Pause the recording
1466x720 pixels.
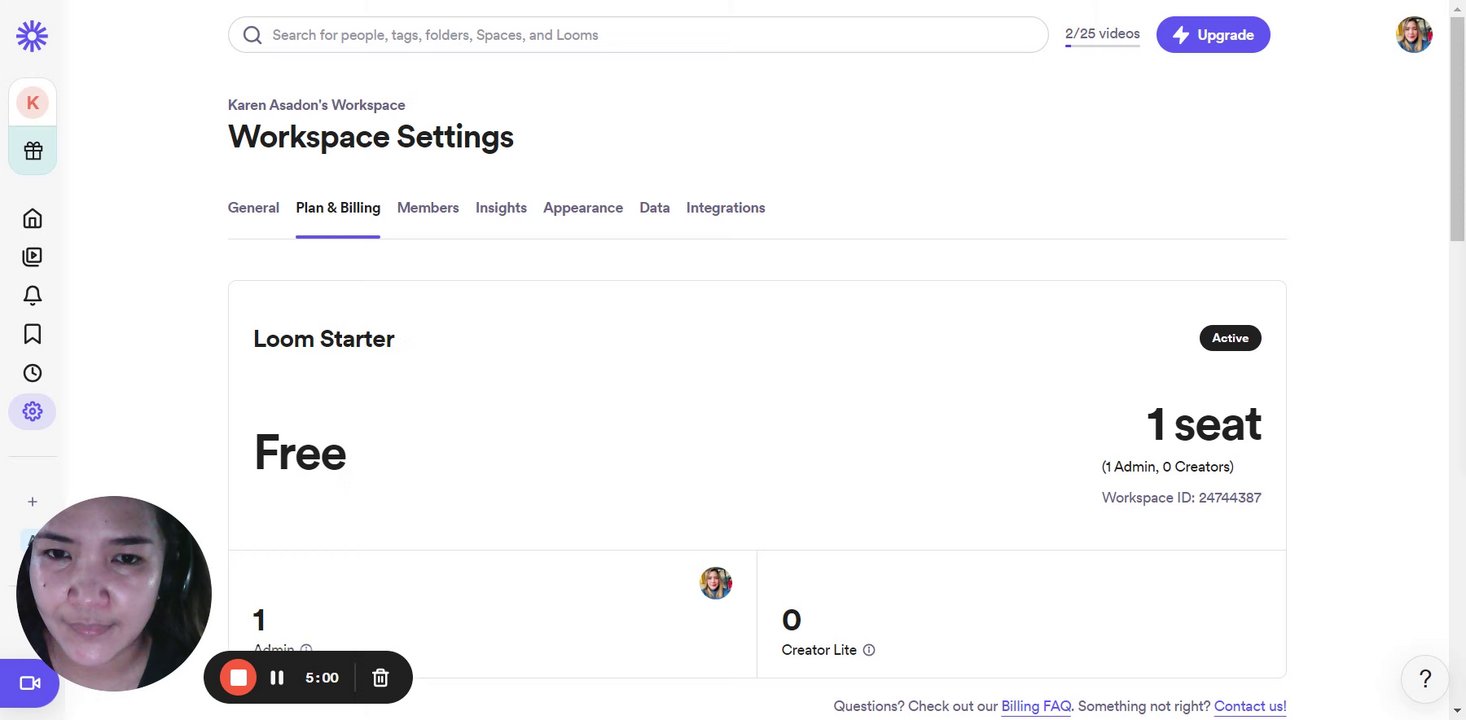click(277, 678)
